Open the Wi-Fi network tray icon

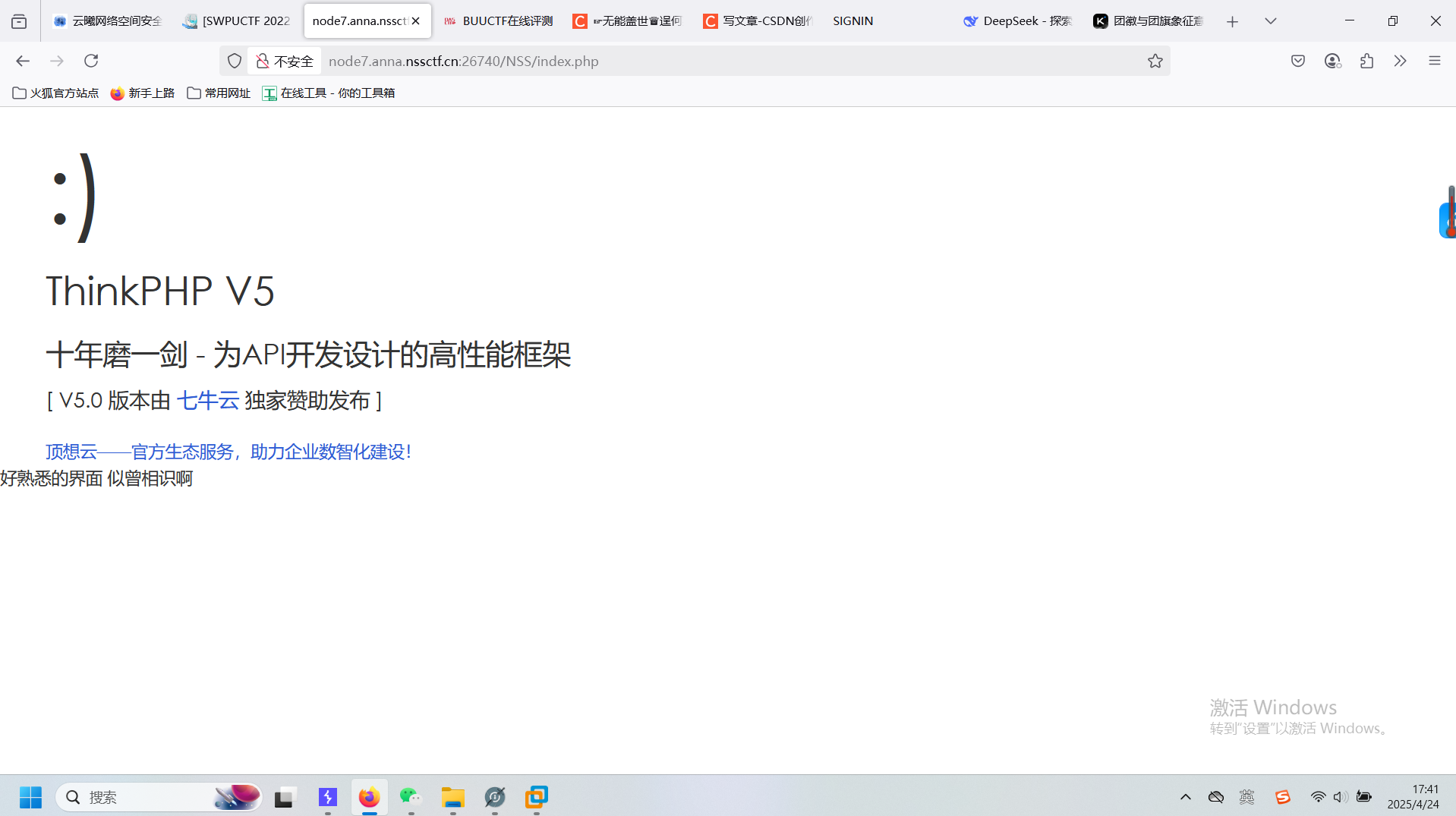(1318, 797)
